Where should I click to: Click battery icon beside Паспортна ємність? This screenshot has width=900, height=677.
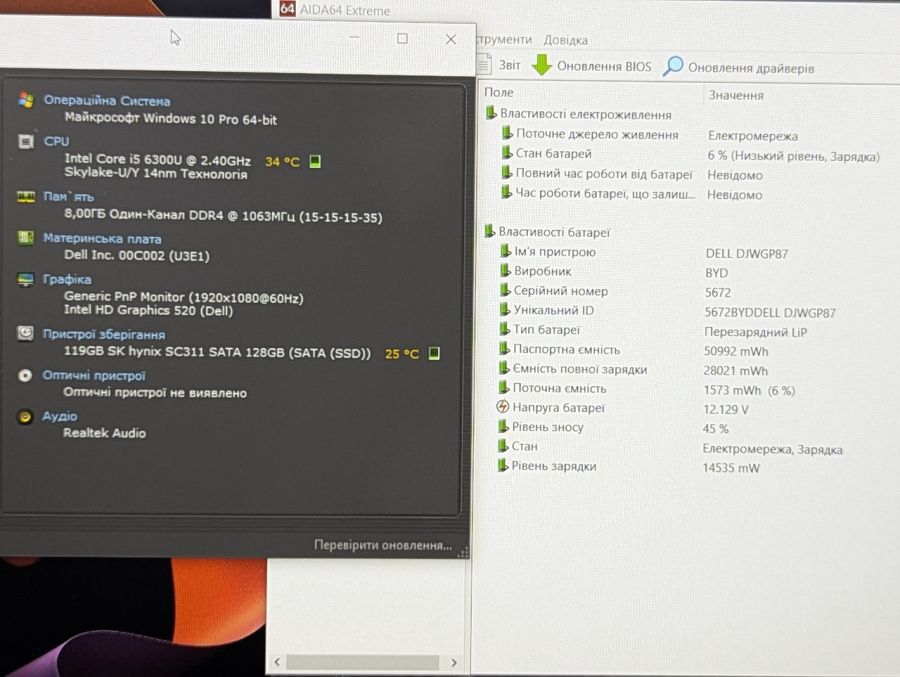505,348
